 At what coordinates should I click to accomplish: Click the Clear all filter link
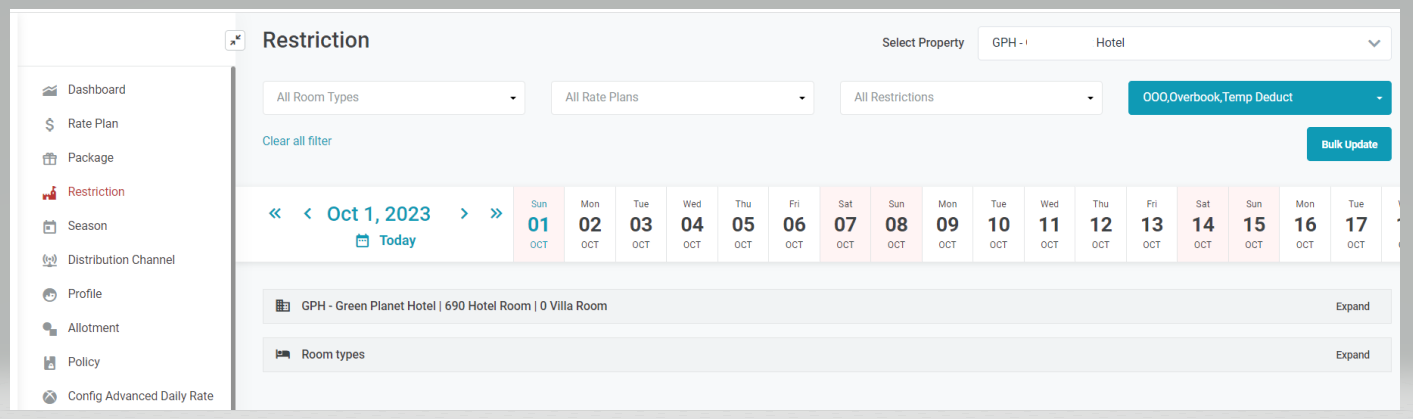click(297, 141)
